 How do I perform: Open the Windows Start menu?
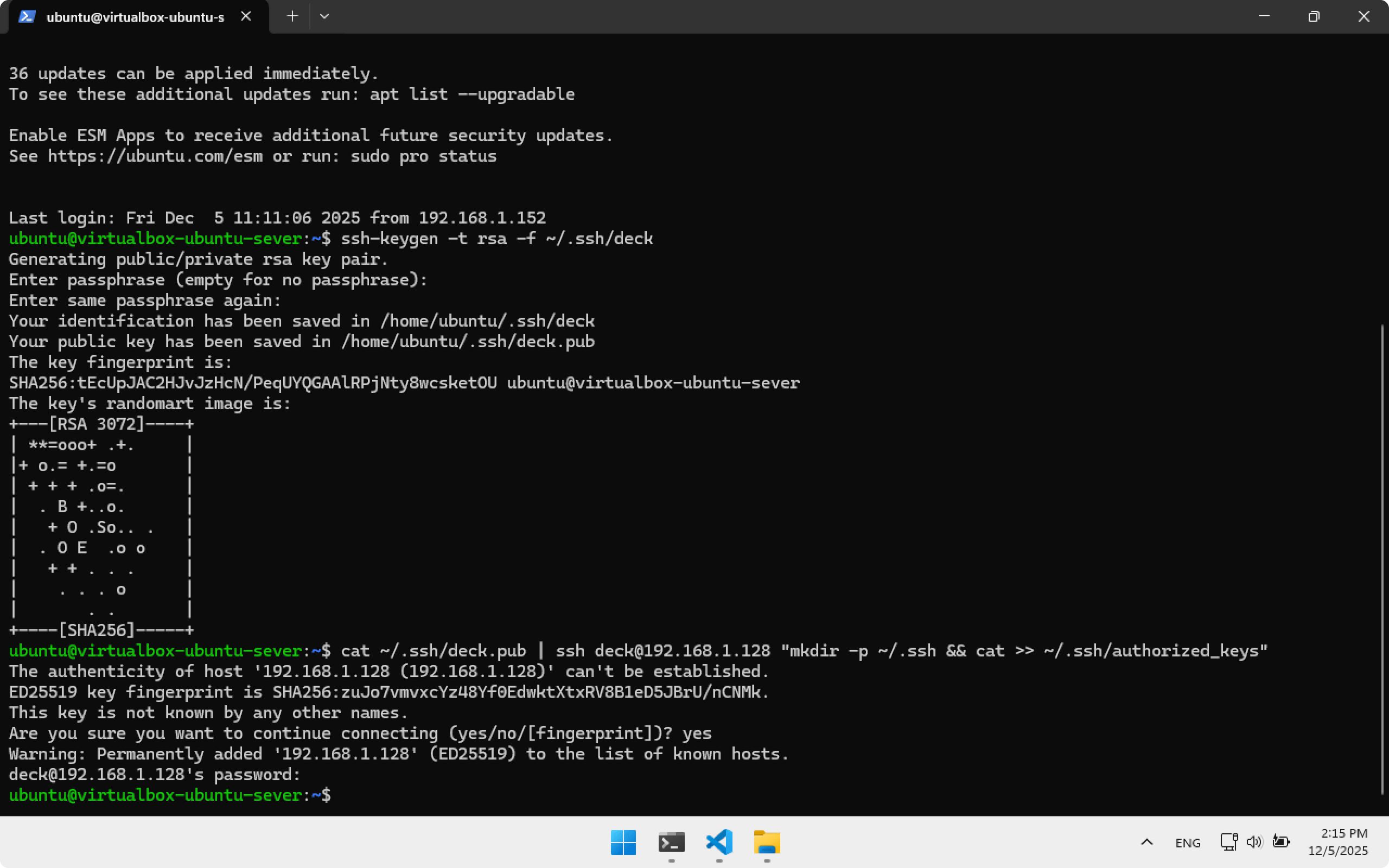tap(623, 842)
